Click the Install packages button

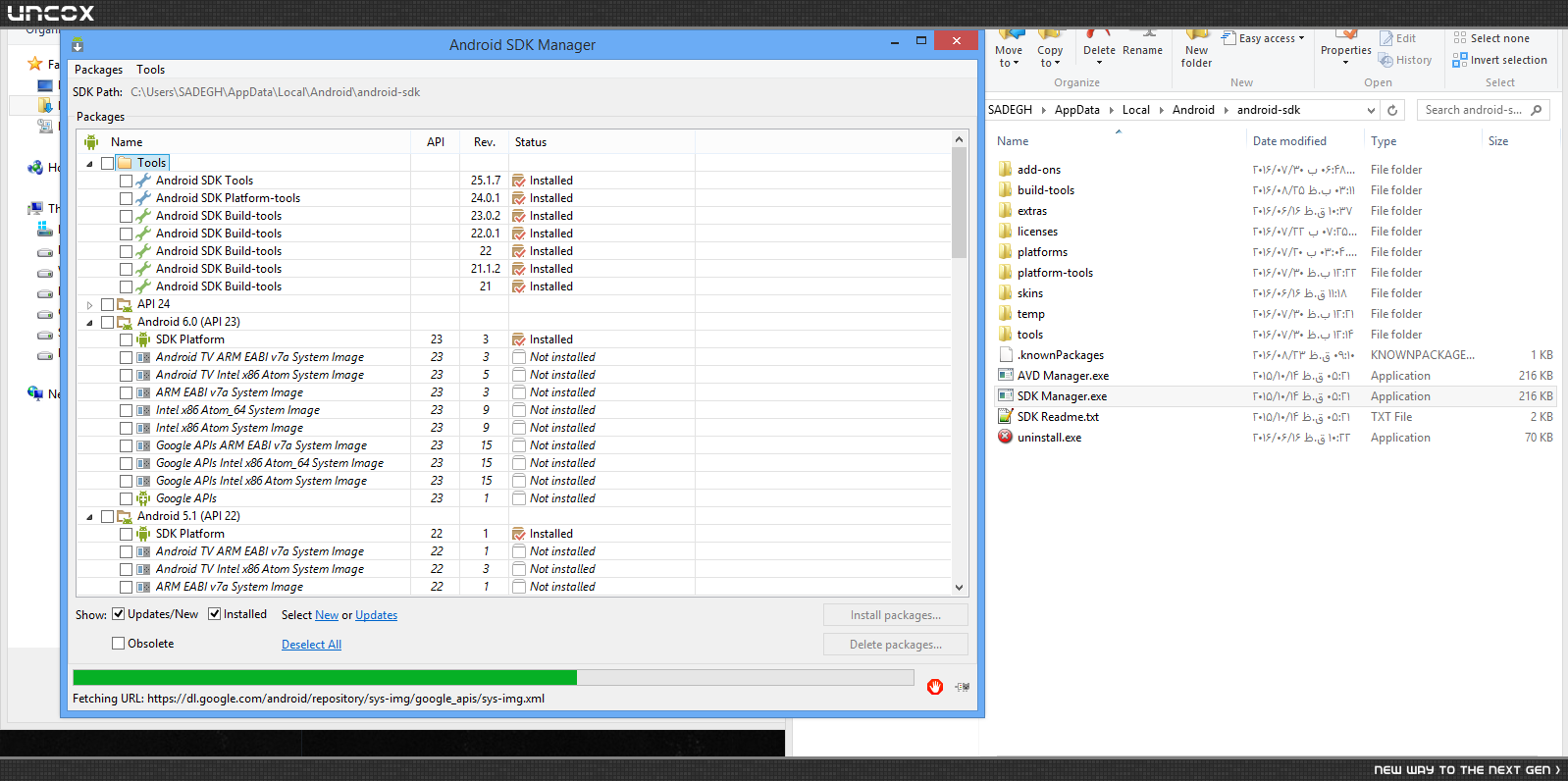pyautogui.click(x=896, y=615)
